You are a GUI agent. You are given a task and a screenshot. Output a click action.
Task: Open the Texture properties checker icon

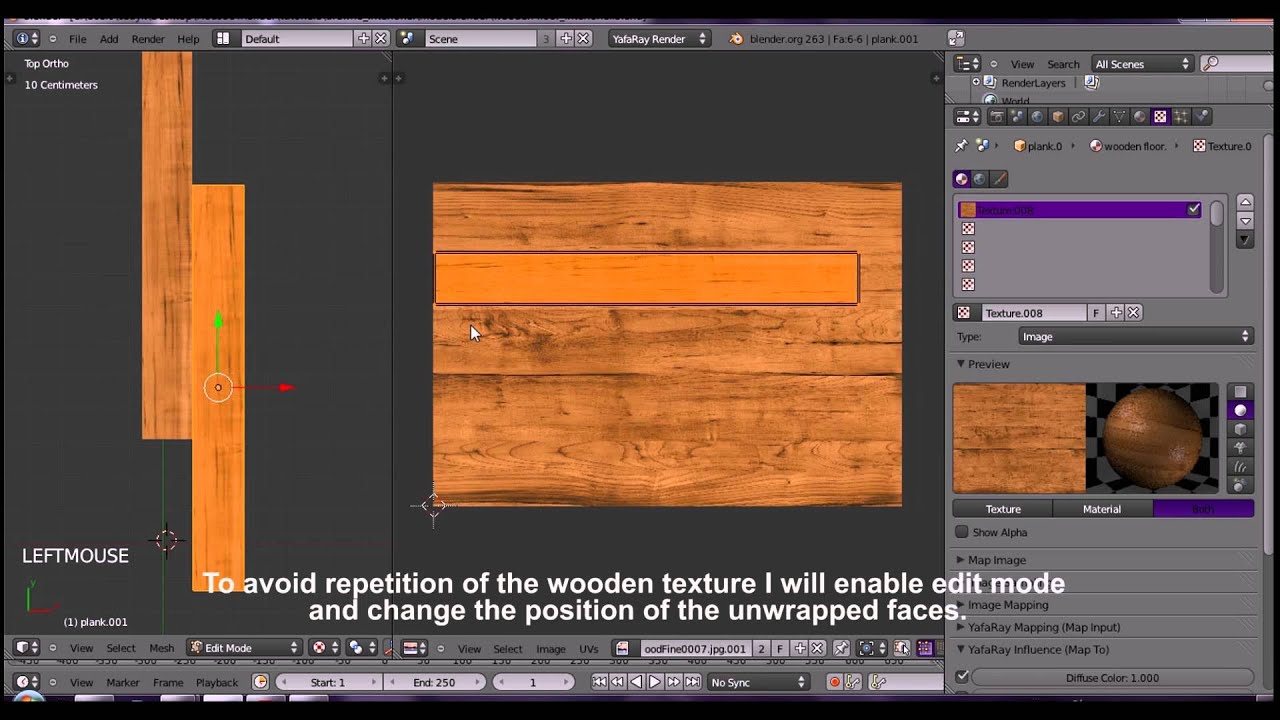[1160, 117]
